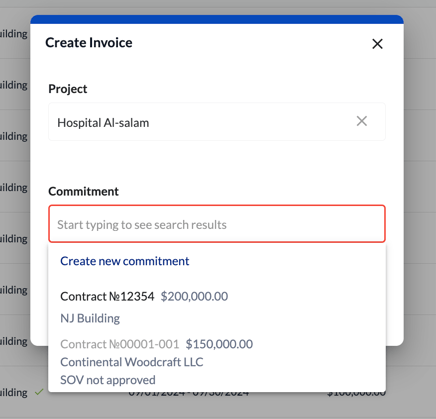Click the blue header bar of dialog
The width and height of the screenshot is (436, 419).
click(x=217, y=19)
